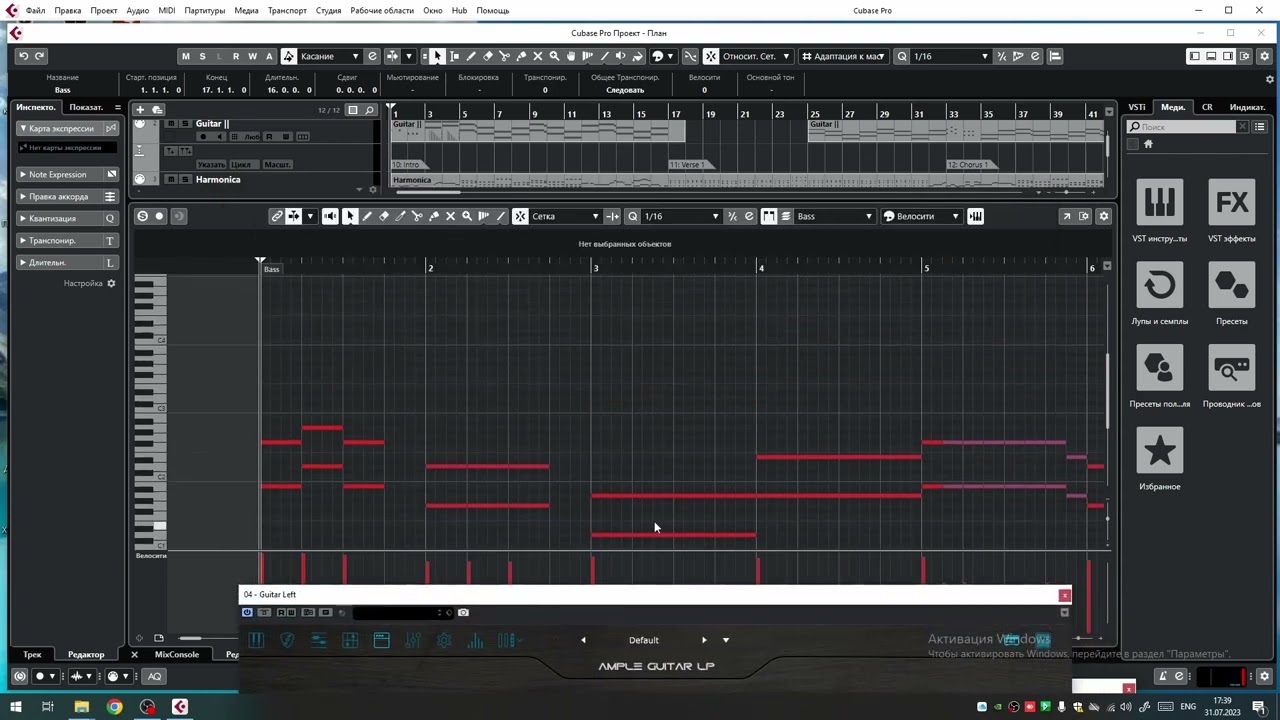Open the Сетка snap type dropdown
This screenshot has width=1280, height=720.
point(565,216)
